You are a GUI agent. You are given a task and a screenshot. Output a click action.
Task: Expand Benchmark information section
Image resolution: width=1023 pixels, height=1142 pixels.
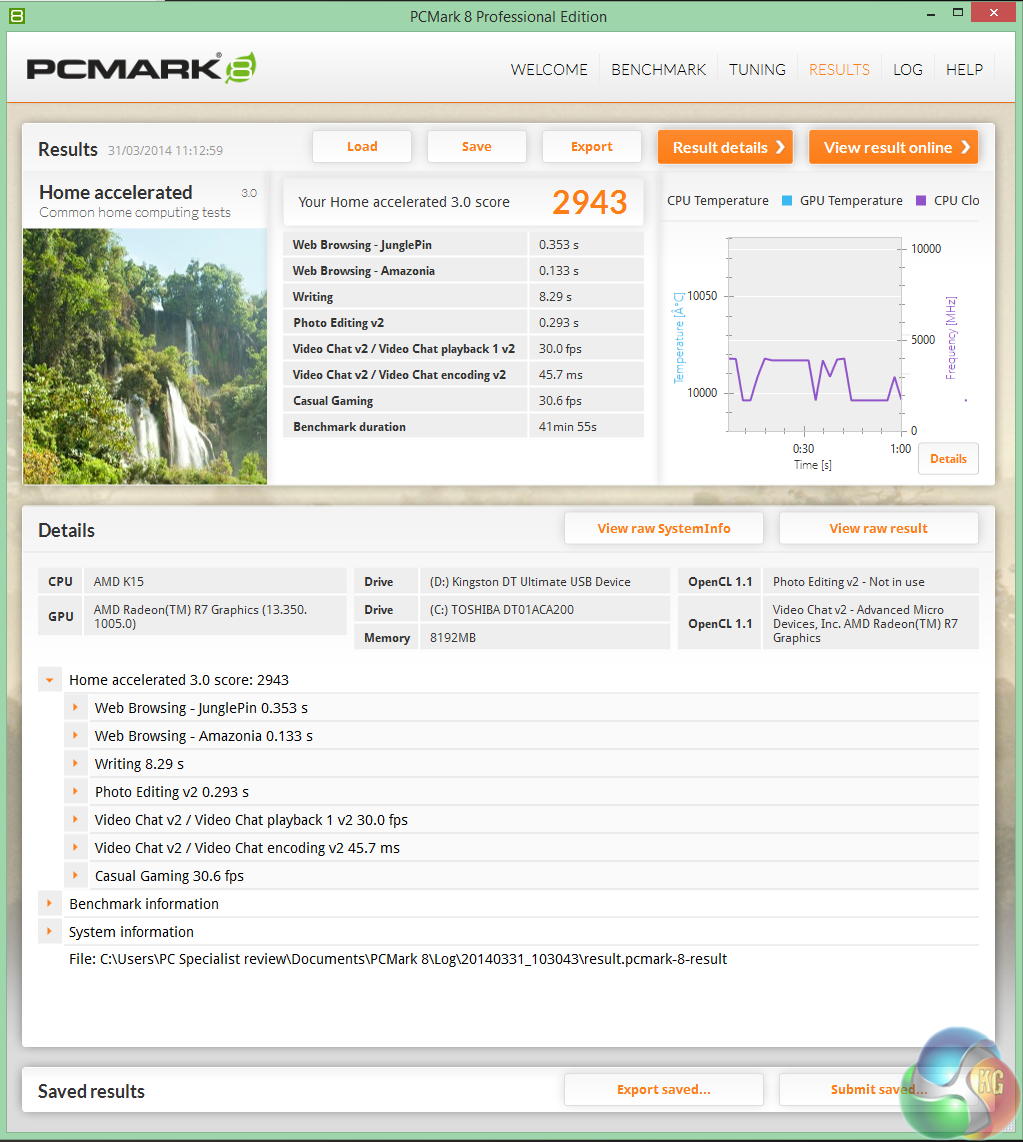[x=50, y=904]
